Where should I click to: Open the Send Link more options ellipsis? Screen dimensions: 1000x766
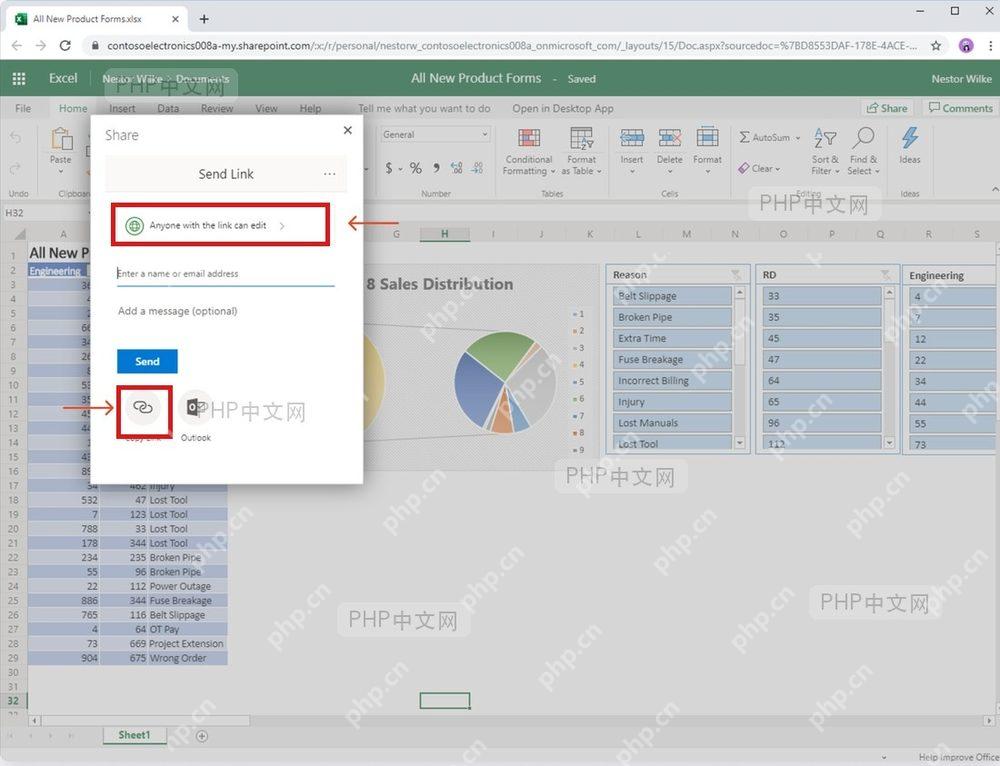[329, 174]
